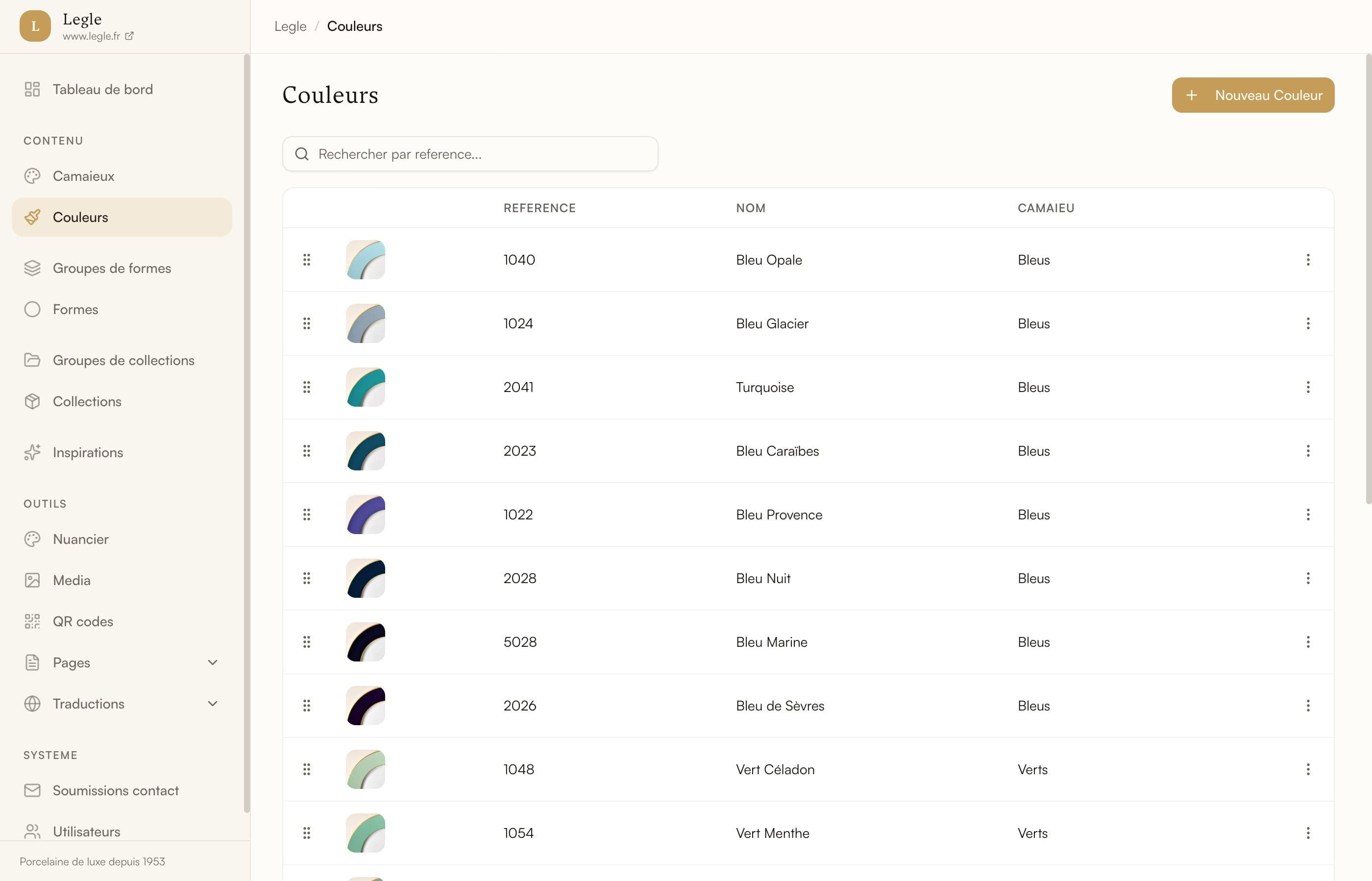Grab handle icon on Turquoise row
Image resolution: width=1372 pixels, height=881 pixels.
307,387
